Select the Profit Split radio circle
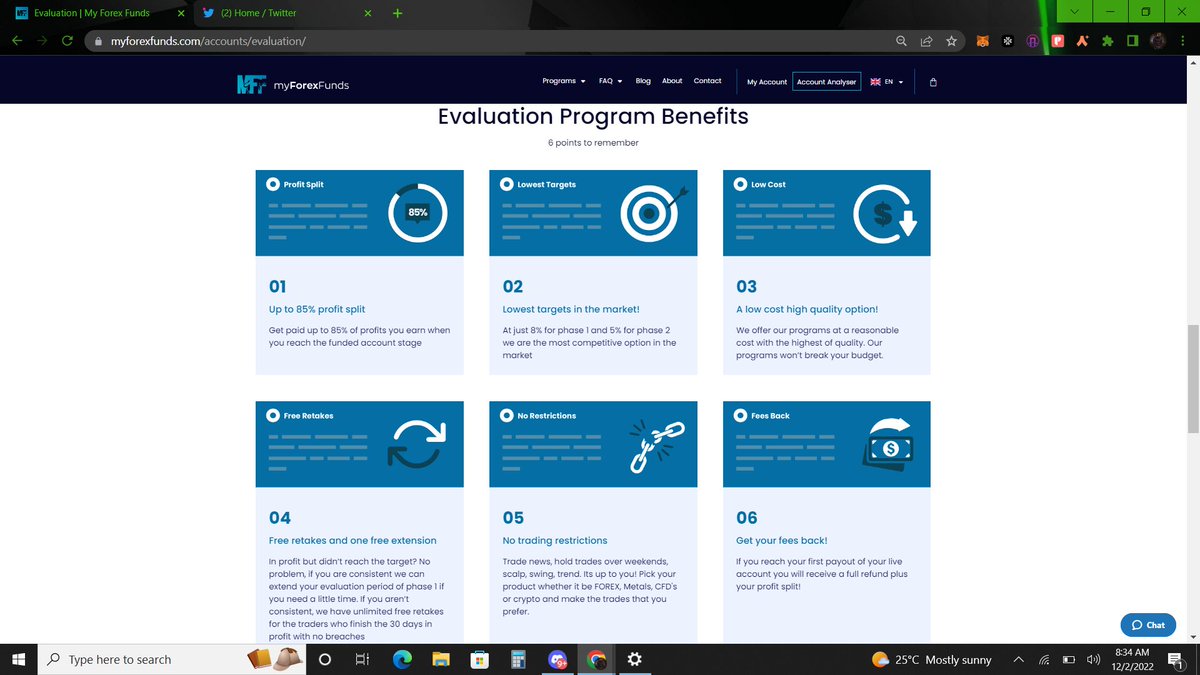Viewport: 1200px width, 675px height. 273,184
